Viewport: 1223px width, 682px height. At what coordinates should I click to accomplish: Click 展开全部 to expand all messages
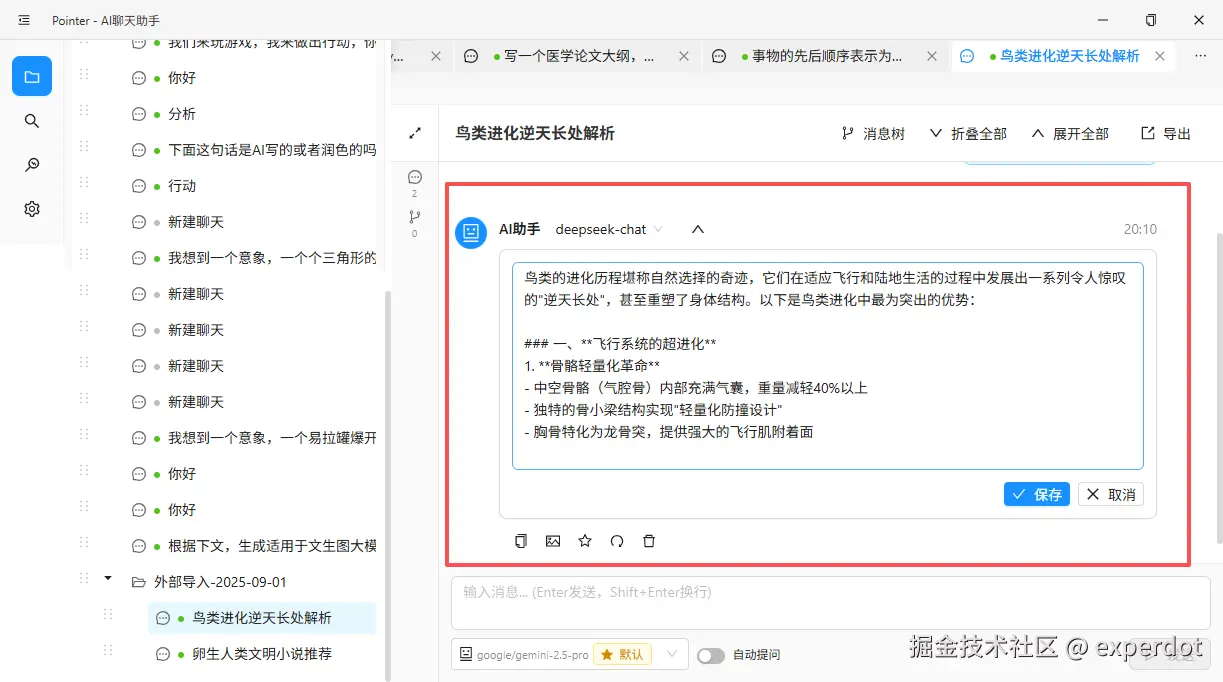(x=1070, y=133)
